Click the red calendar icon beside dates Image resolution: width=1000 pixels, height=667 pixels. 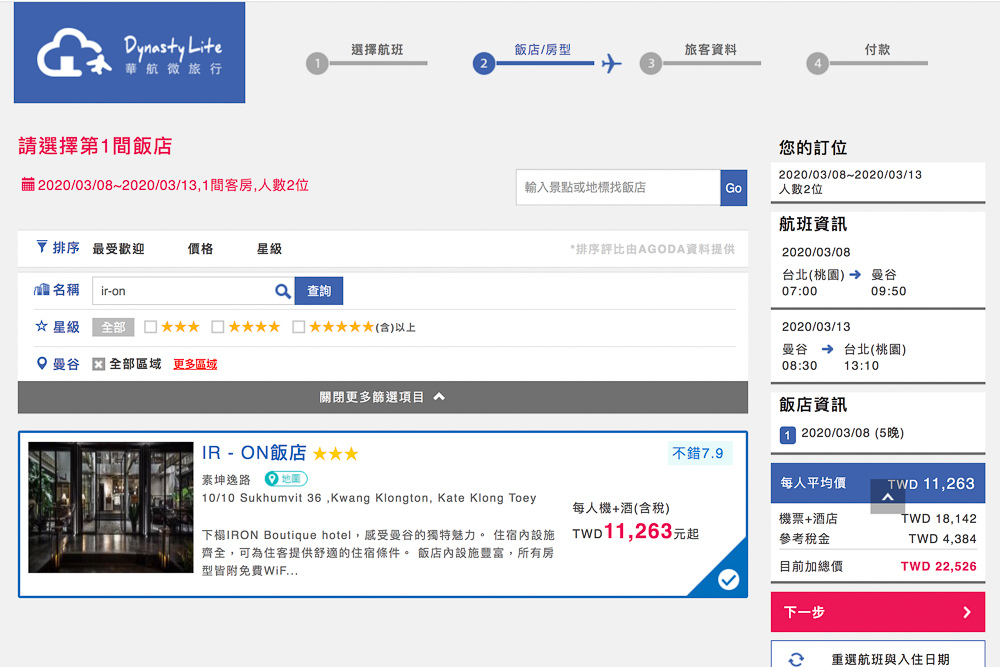click(x=27, y=185)
